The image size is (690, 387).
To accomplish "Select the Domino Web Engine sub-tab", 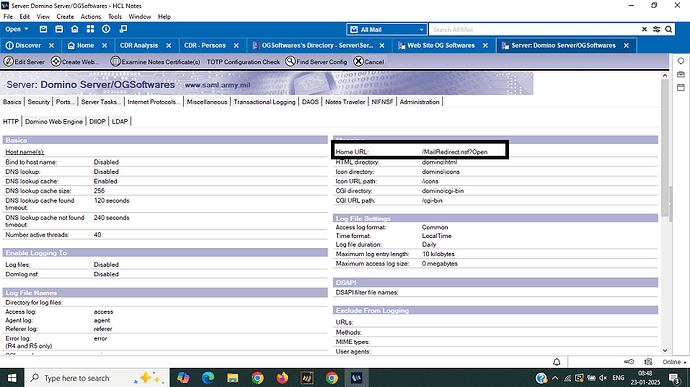I will 54,122.
